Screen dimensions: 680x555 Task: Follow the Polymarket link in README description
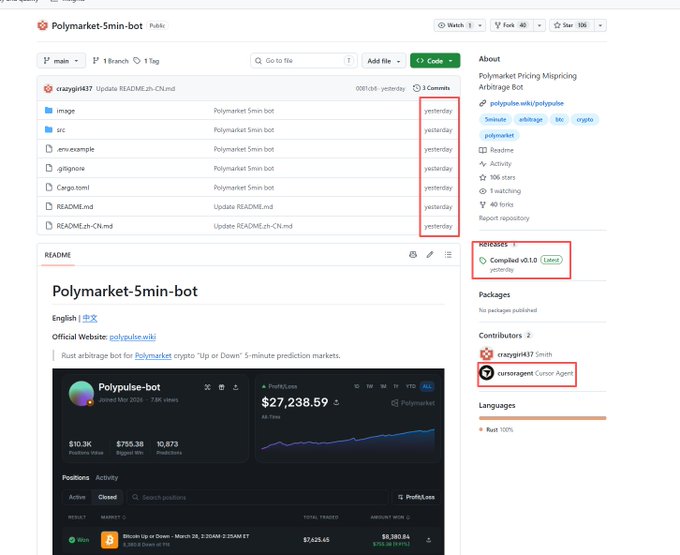153,356
